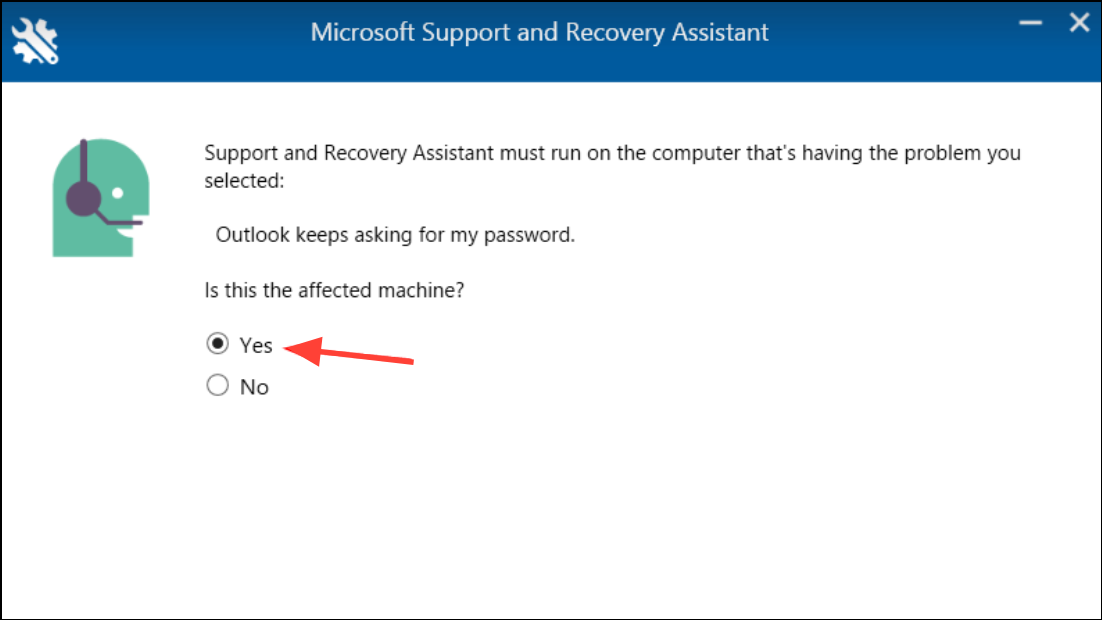Click the "Support and Recovery Assistant must run" paragraph
Image resolution: width=1102 pixels, height=620 pixels.
pos(612,167)
